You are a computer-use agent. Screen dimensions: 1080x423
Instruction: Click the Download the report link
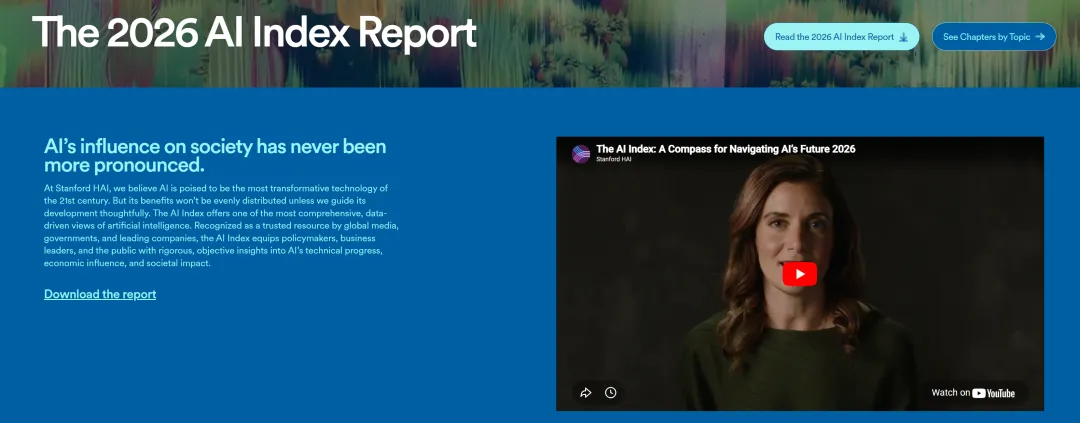100,294
